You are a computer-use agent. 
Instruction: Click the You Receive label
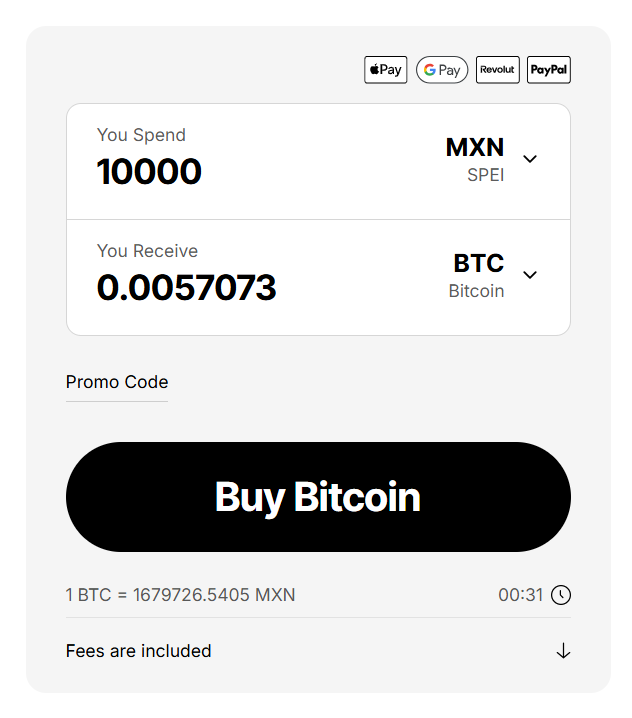pos(147,251)
